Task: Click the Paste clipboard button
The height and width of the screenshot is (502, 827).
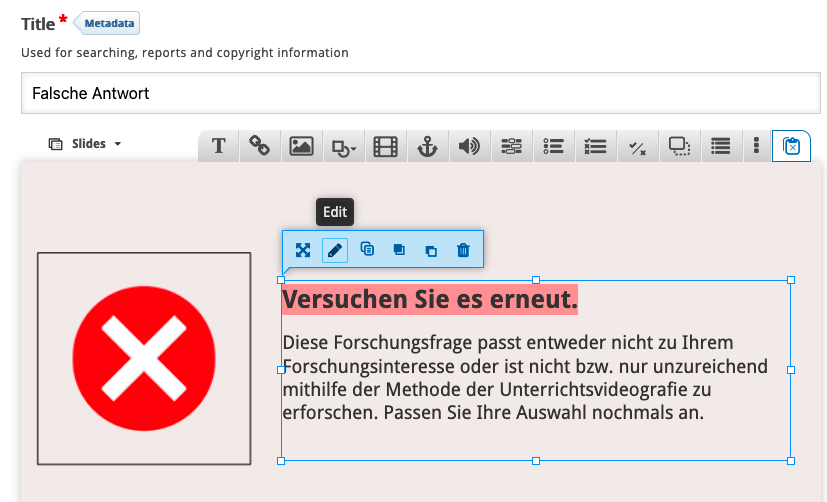Action: tap(791, 146)
